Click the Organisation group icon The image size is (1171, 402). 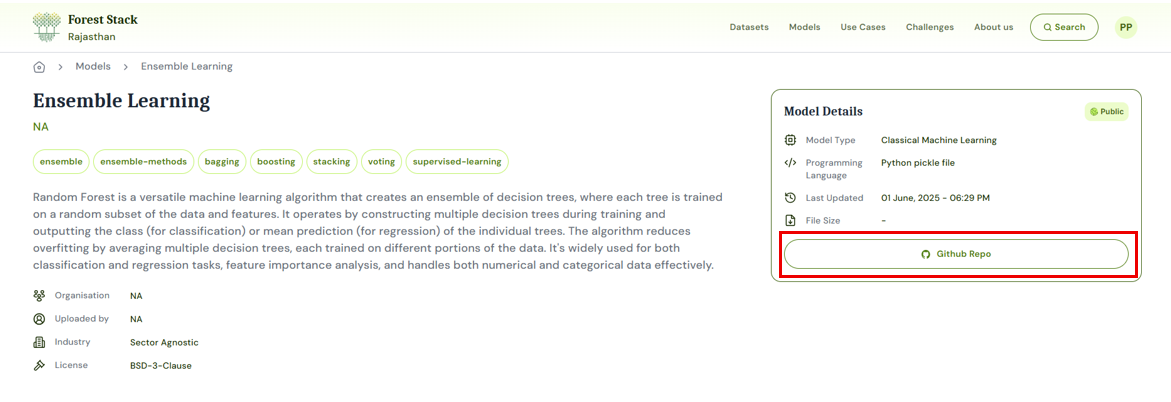coord(39,296)
